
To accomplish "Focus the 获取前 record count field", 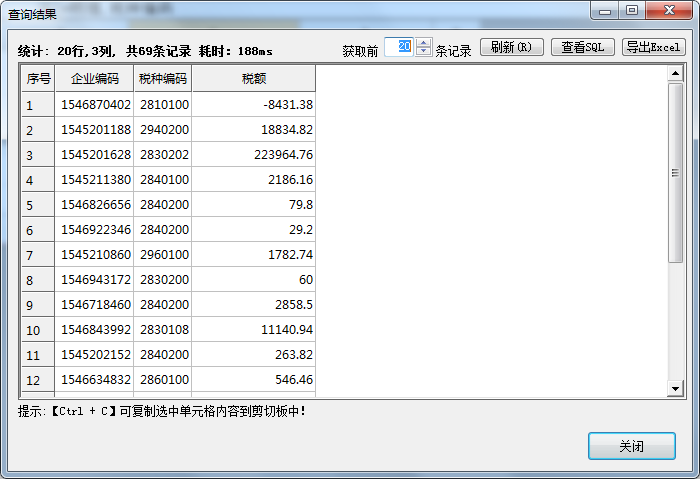I will click(398, 47).
